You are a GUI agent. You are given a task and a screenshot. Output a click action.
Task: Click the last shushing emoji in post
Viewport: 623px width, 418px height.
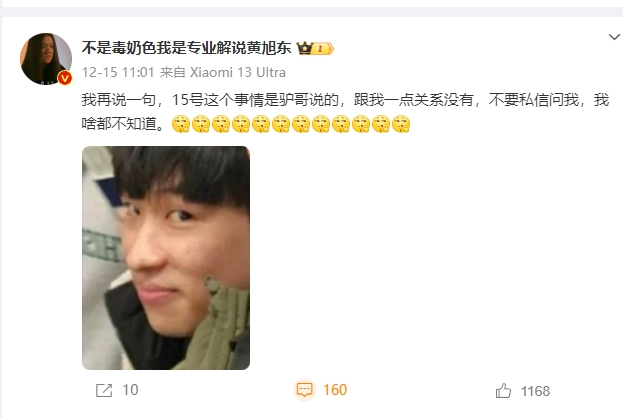click(401, 124)
